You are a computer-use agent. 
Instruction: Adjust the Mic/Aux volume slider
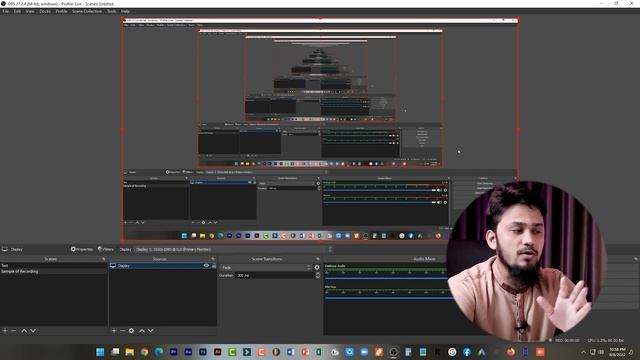pyautogui.click(x=389, y=298)
